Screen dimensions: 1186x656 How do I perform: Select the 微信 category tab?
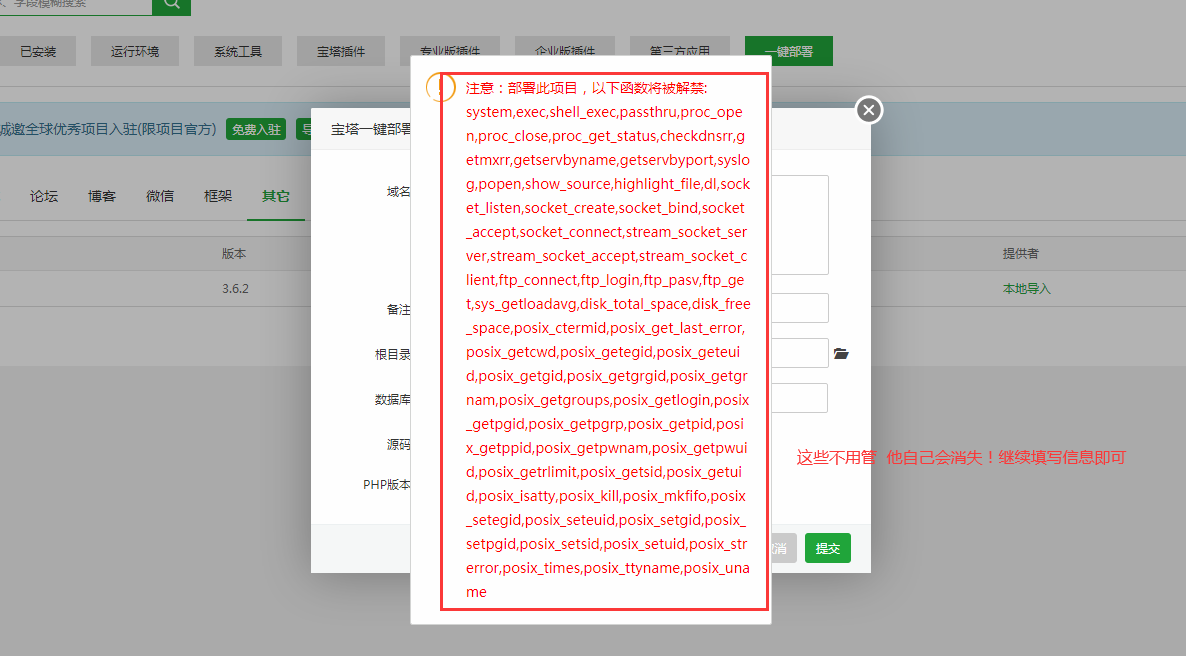159,197
